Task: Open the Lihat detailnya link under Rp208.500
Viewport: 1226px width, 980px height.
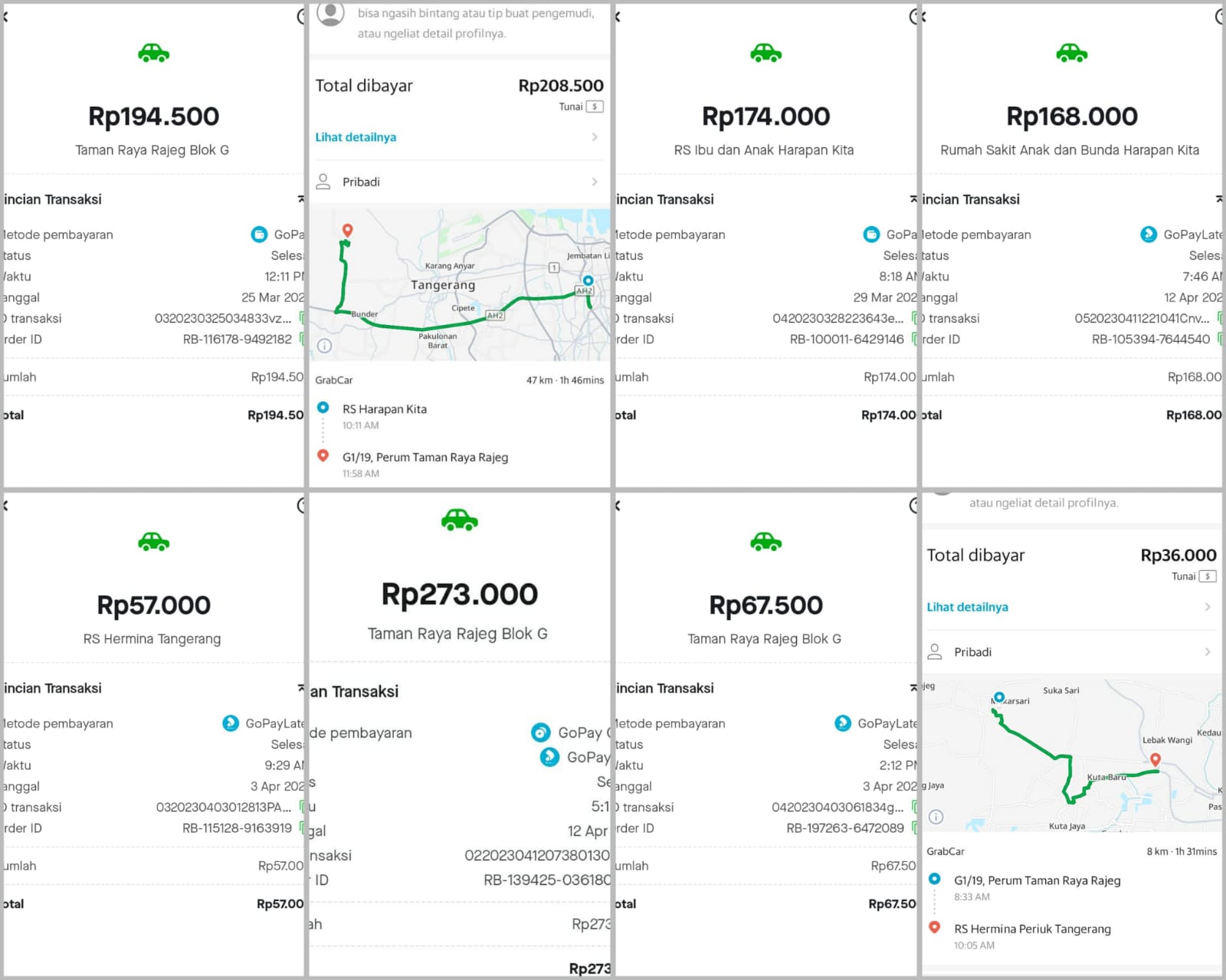Action: click(x=356, y=137)
